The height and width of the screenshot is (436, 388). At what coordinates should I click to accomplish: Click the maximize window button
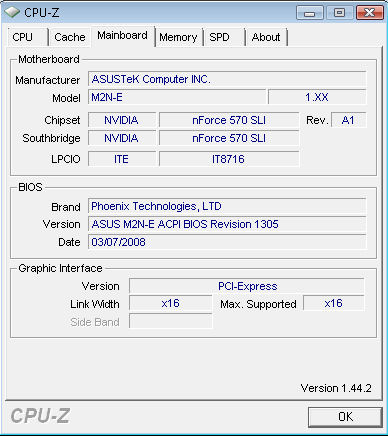tap(339, 13)
